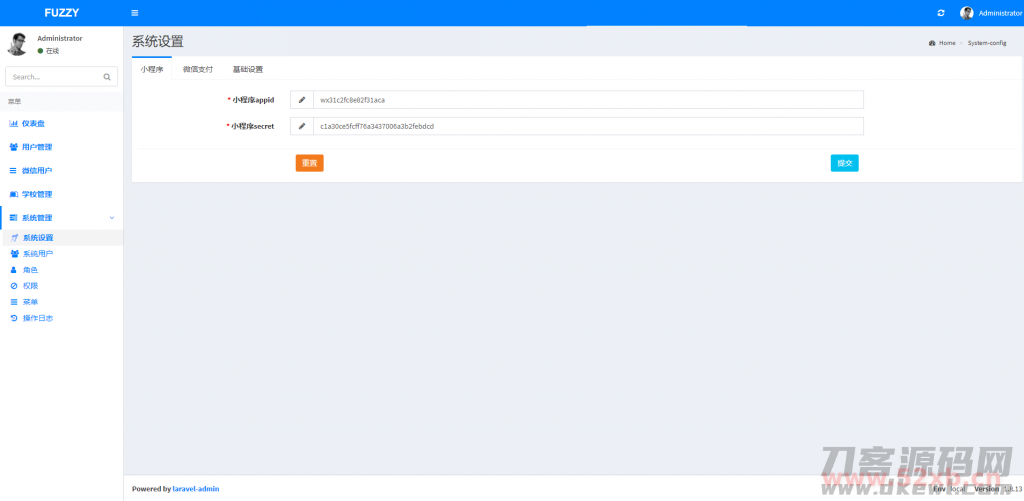This screenshot has width=1024, height=501.
Task: Select 权限 permissions submenu item
Action: (x=30, y=286)
